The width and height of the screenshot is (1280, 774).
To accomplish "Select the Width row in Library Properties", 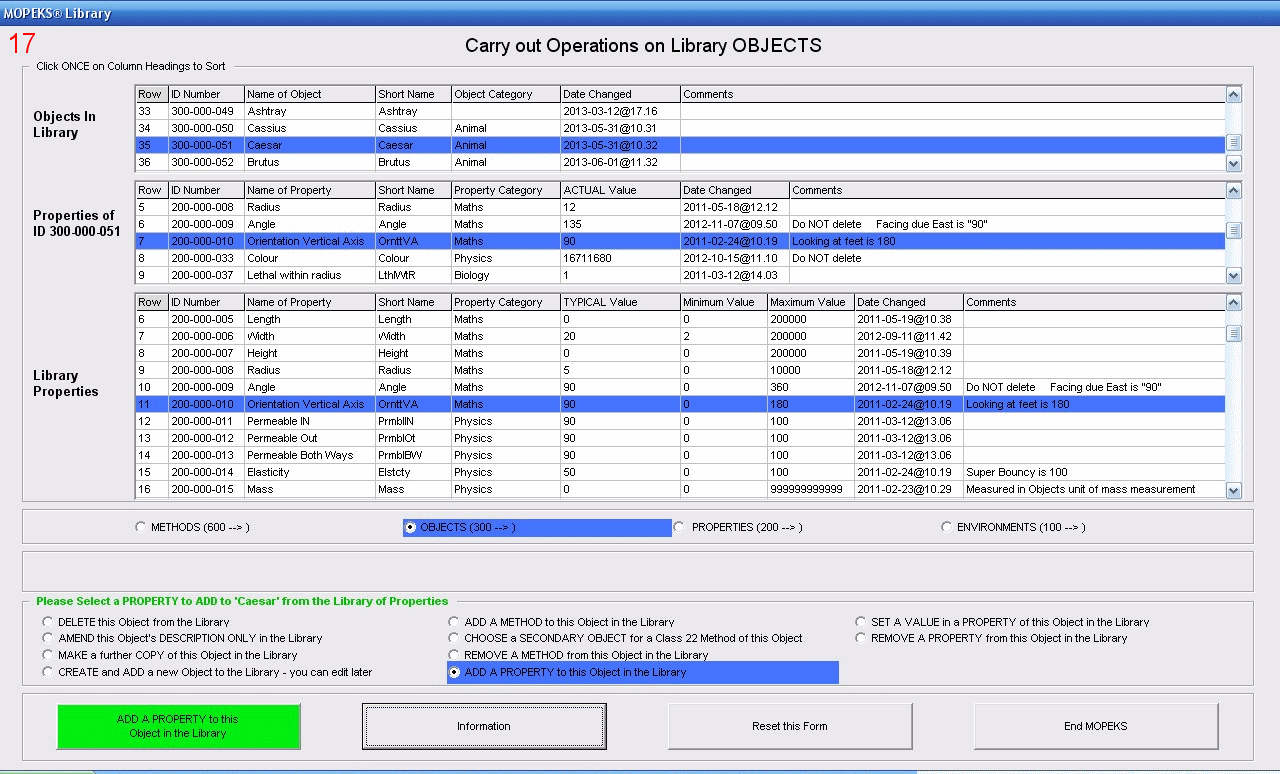I will coord(680,336).
